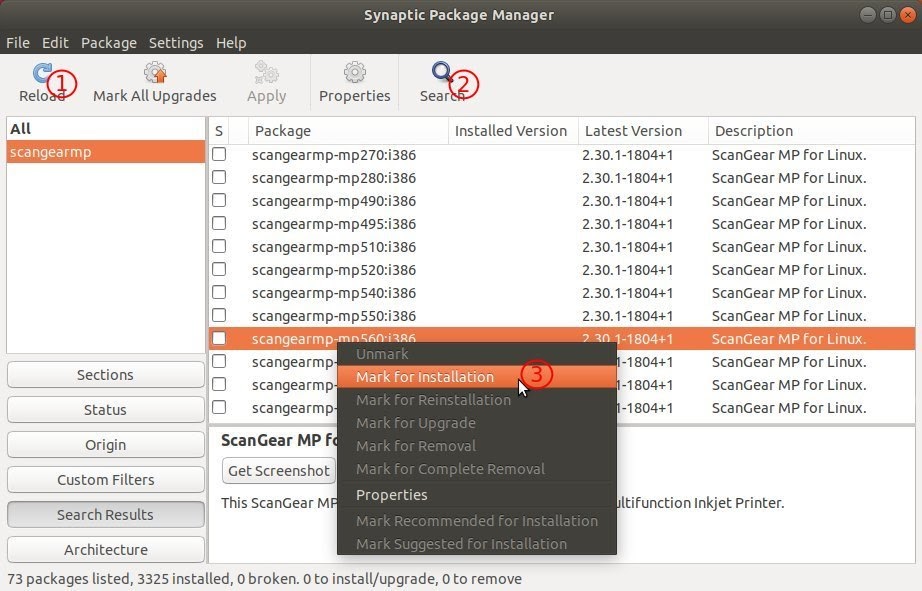
Task: Open the Package menu
Action: point(108,42)
